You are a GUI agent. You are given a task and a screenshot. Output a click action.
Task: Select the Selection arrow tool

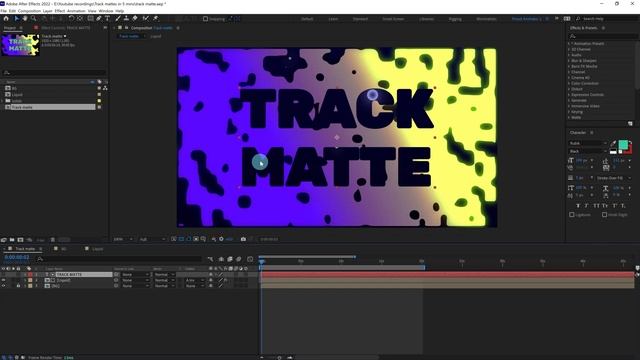(16, 18)
